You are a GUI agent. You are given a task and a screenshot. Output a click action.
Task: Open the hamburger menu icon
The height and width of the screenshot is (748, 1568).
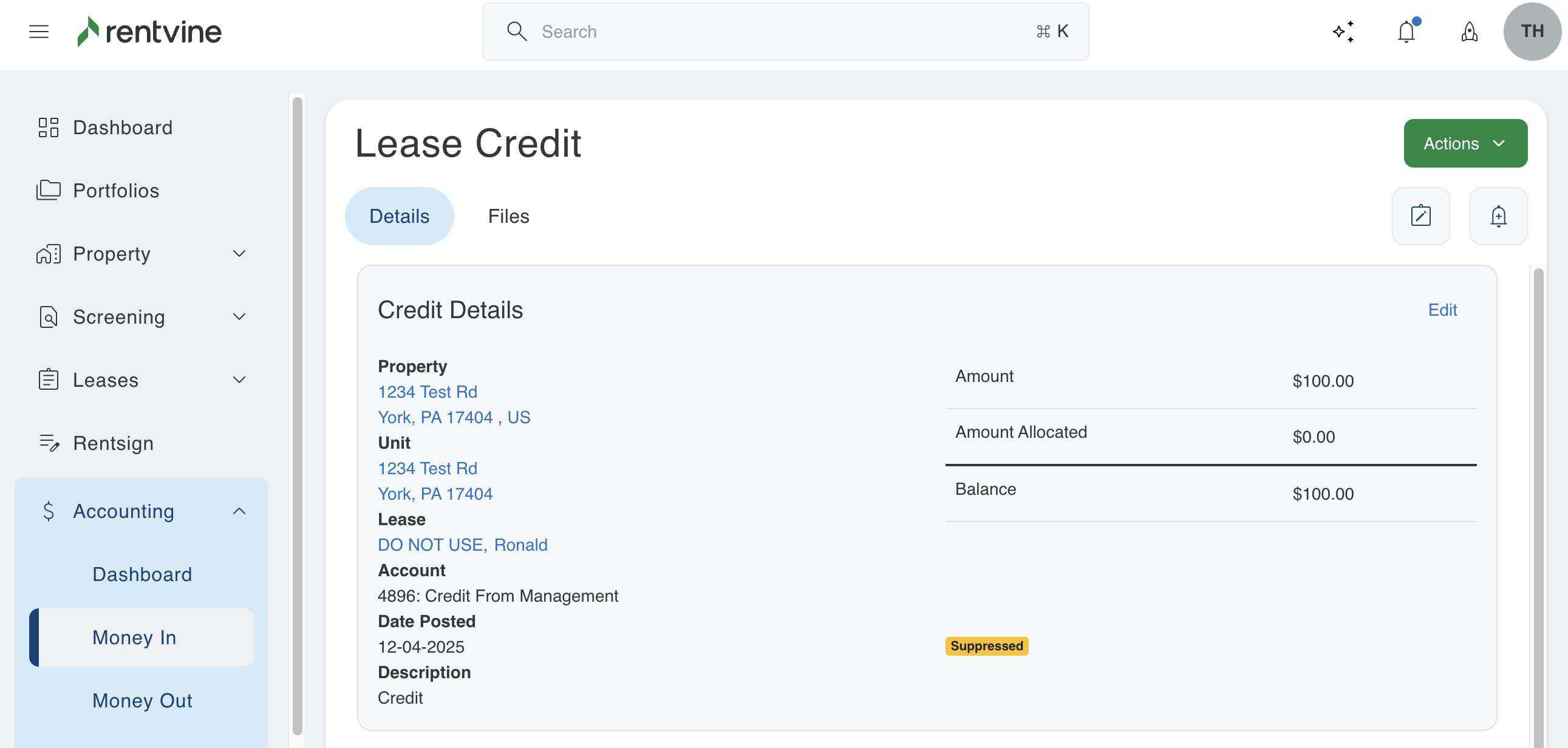(x=38, y=31)
